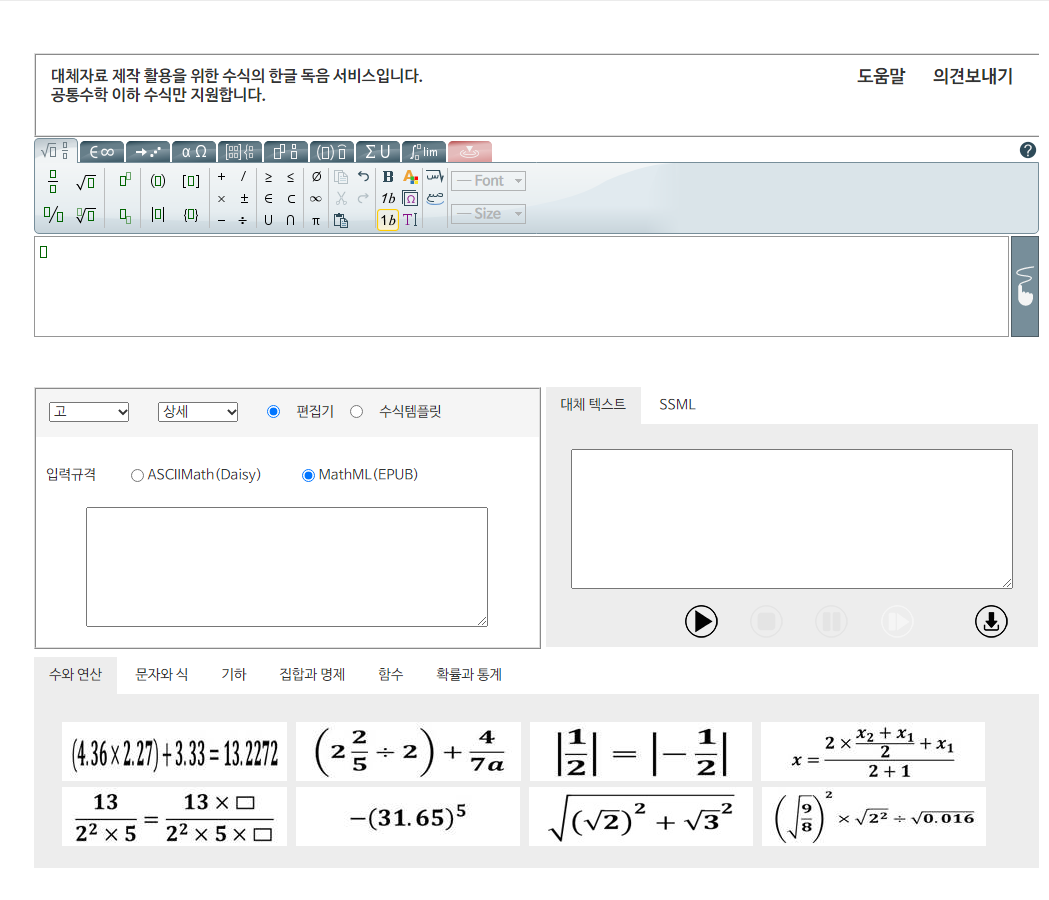Viewport: 1049px width, 900px height.
Task: Choose ASCIIMath (Daisy) input format
Action: [x=138, y=476]
